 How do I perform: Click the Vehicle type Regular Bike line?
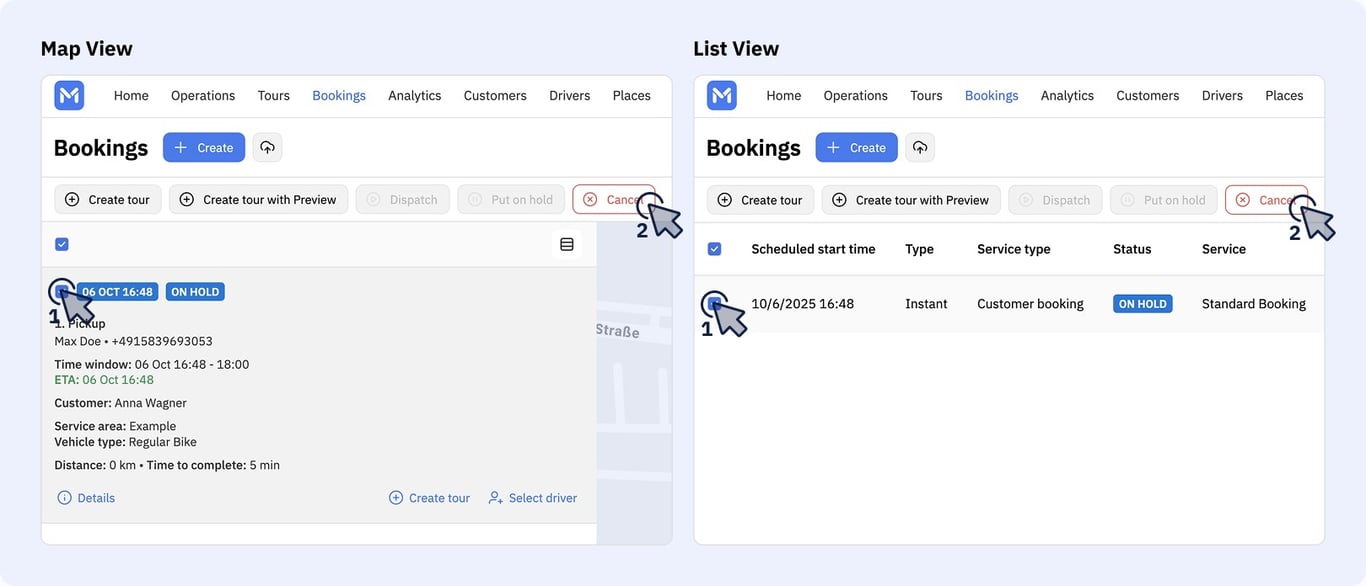click(125, 442)
